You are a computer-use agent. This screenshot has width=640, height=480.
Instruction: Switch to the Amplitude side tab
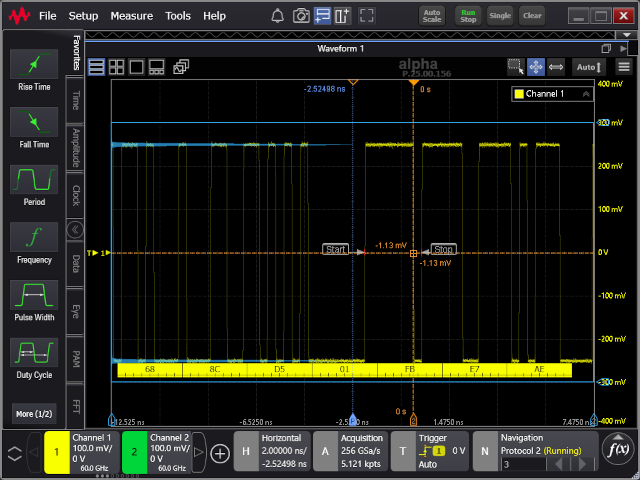point(76,147)
